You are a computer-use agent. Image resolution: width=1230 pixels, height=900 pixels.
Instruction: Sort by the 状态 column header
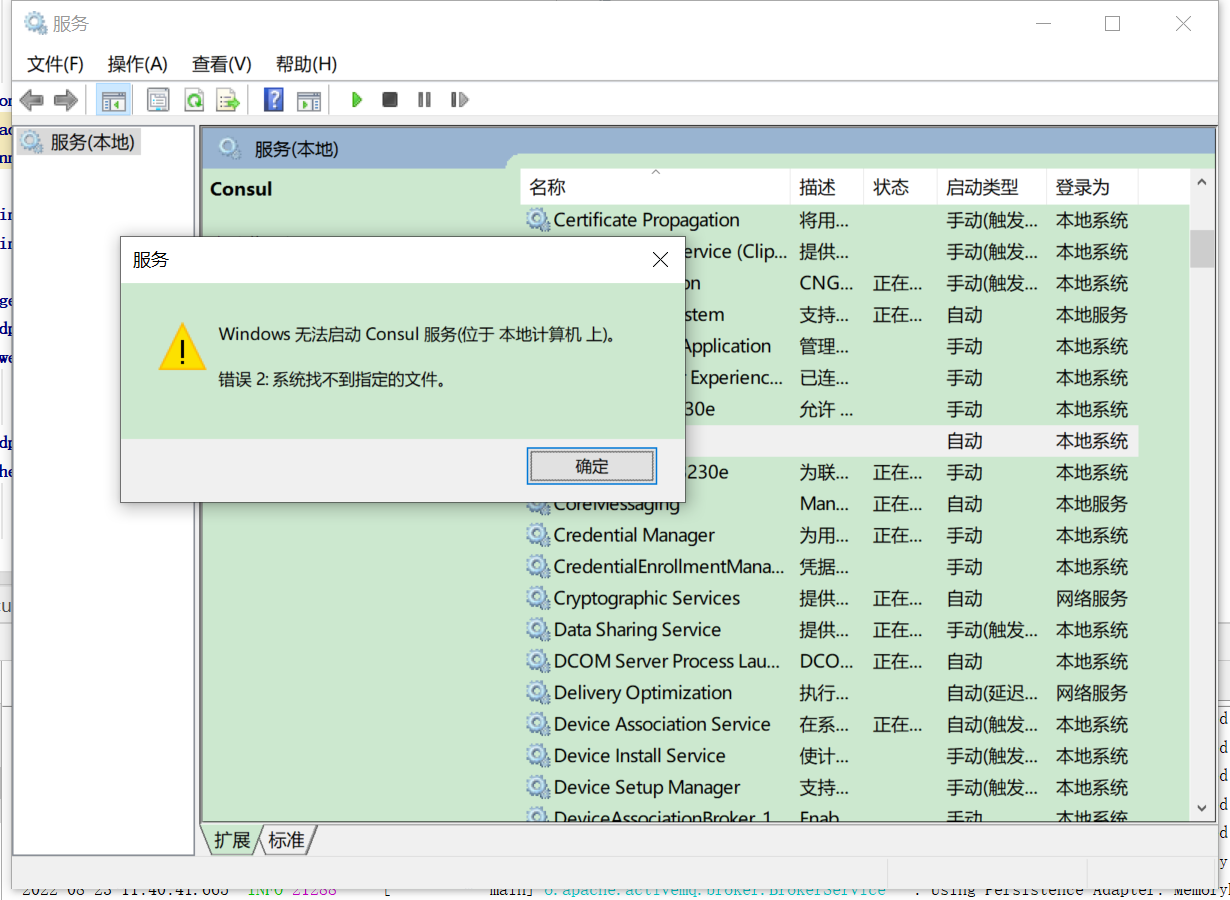(901, 187)
